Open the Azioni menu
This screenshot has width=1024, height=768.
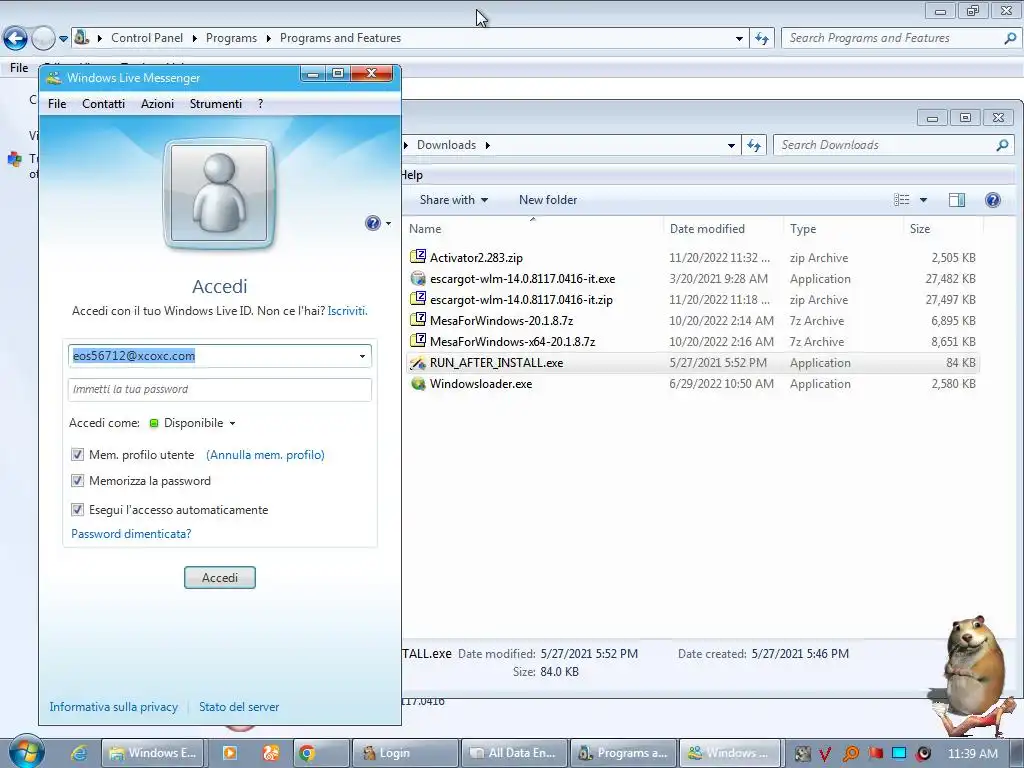[x=157, y=104]
